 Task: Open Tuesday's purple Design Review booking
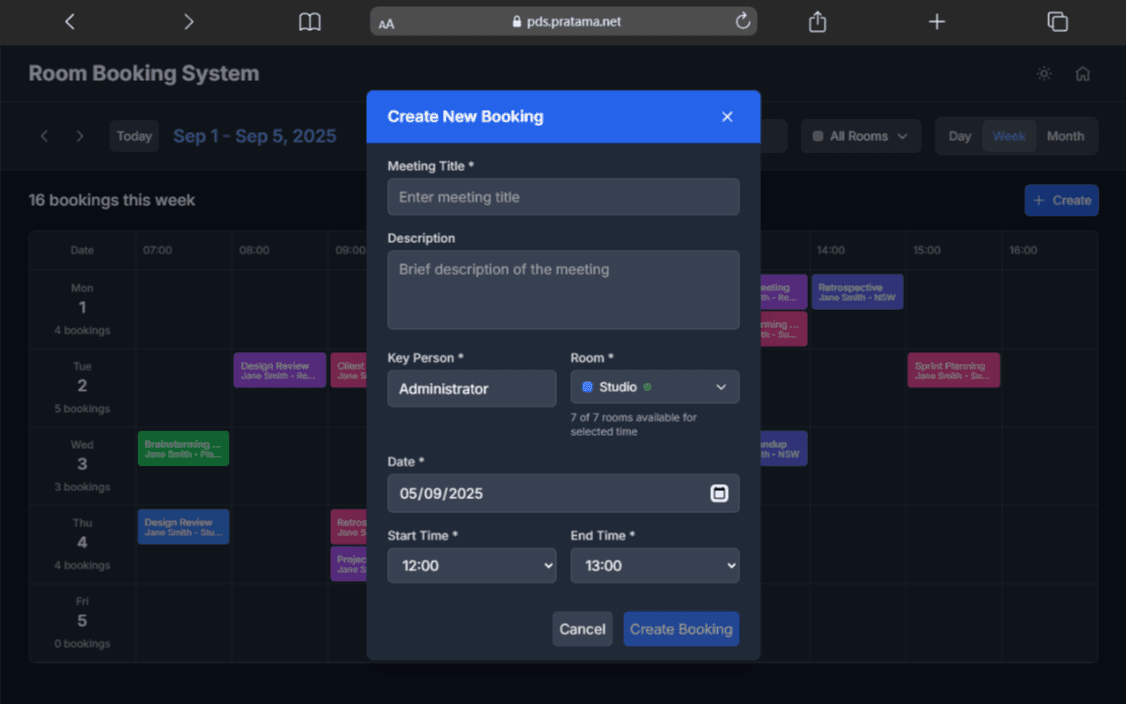click(279, 370)
